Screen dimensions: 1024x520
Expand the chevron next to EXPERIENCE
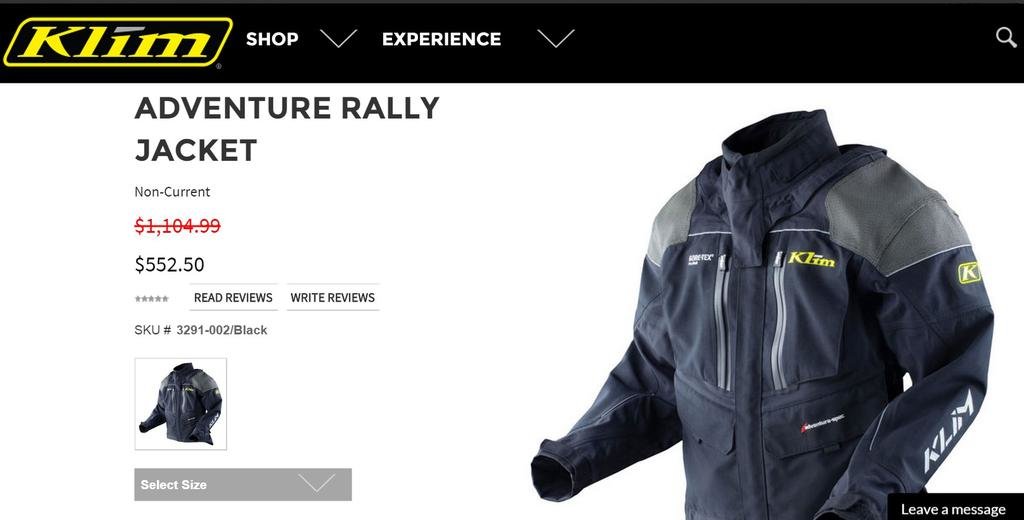555,39
